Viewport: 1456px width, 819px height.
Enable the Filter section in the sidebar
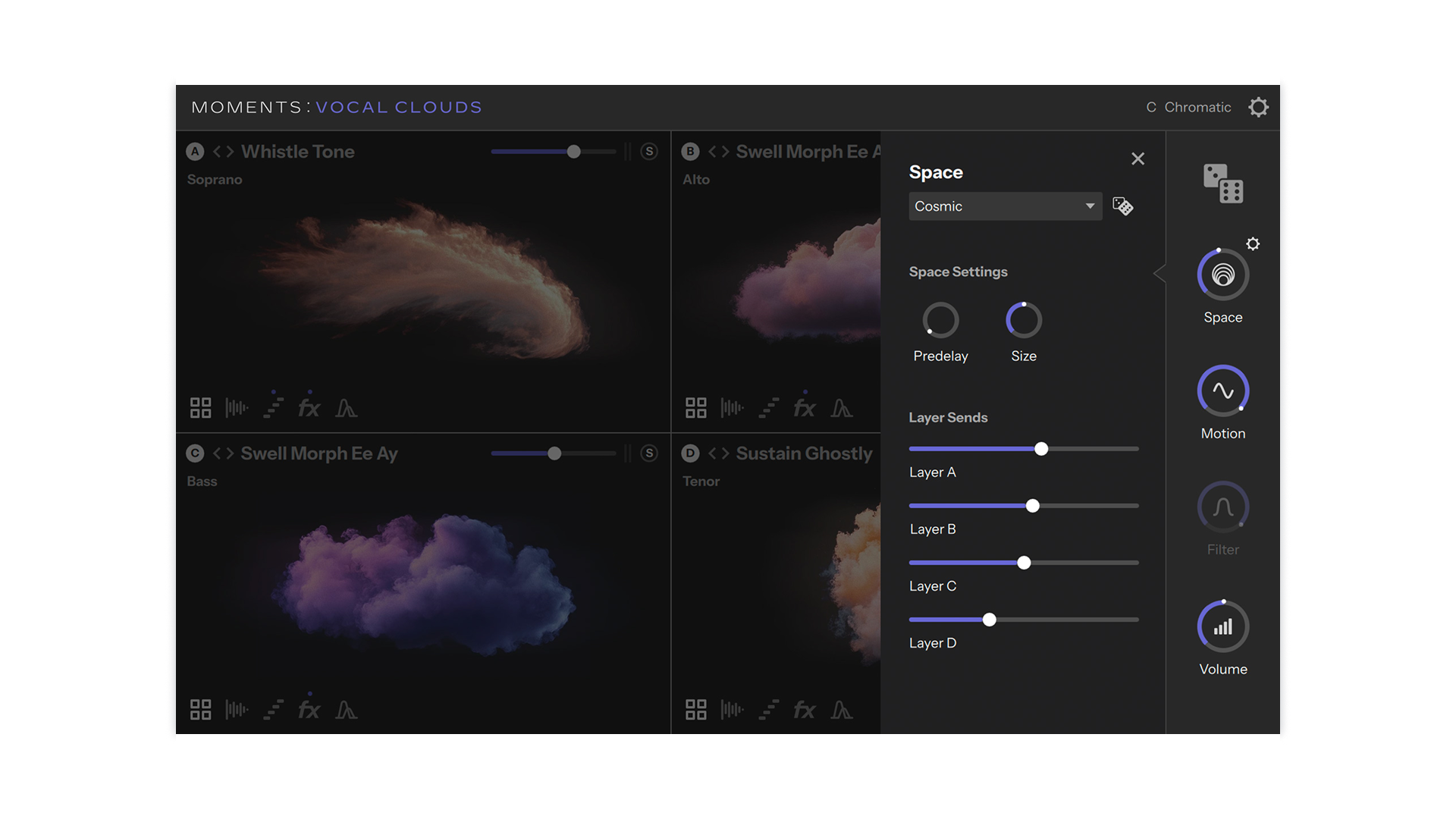click(1222, 506)
